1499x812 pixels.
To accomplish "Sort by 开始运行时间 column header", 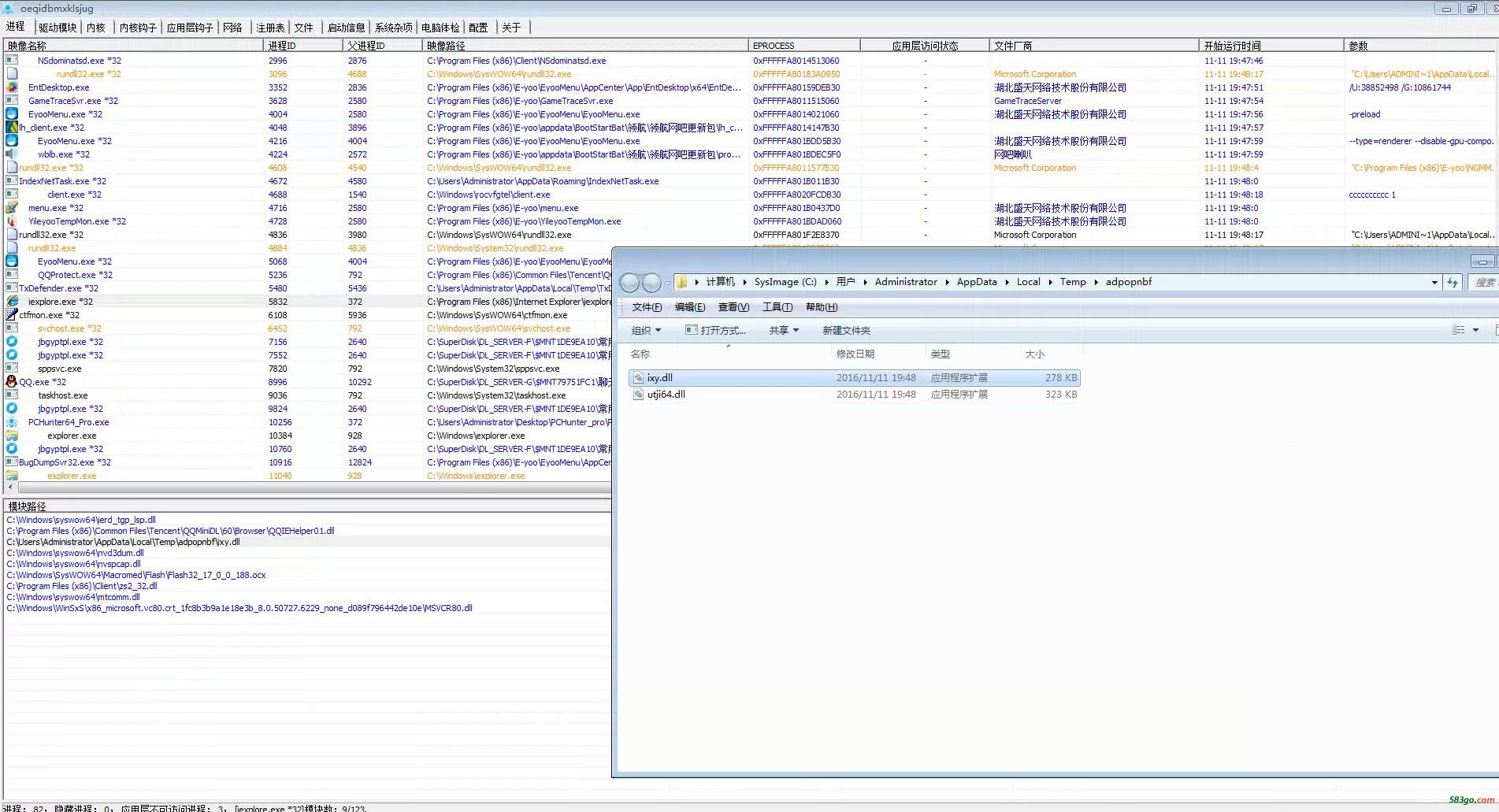I will tap(1271, 46).
